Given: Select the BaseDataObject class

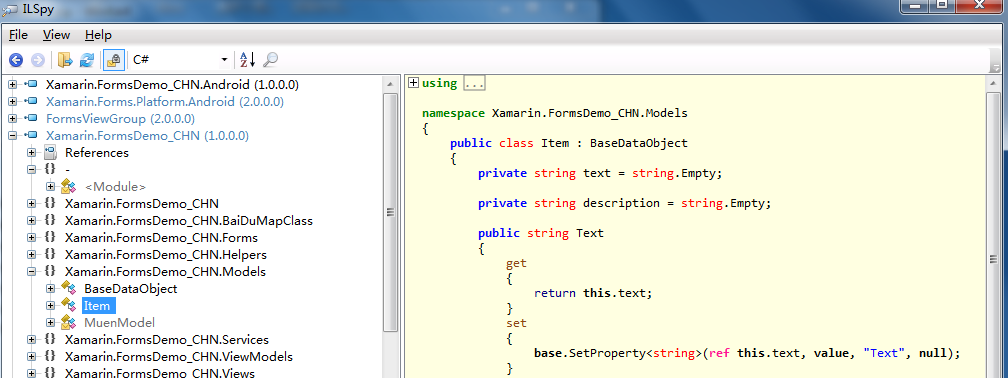Looking at the screenshot, I should (x=130, y=289).
